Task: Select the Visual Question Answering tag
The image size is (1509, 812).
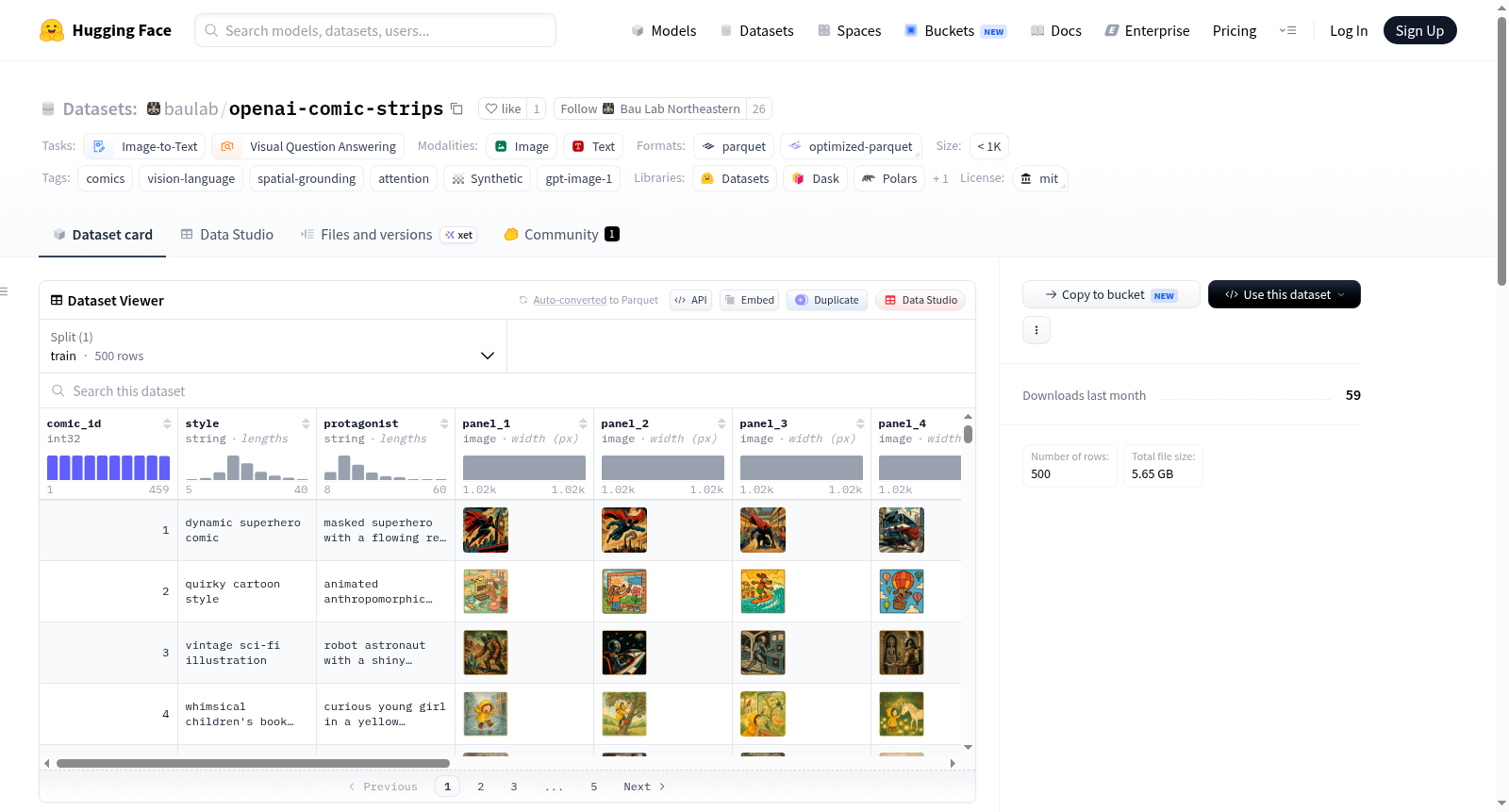Action: coord(307,146)
